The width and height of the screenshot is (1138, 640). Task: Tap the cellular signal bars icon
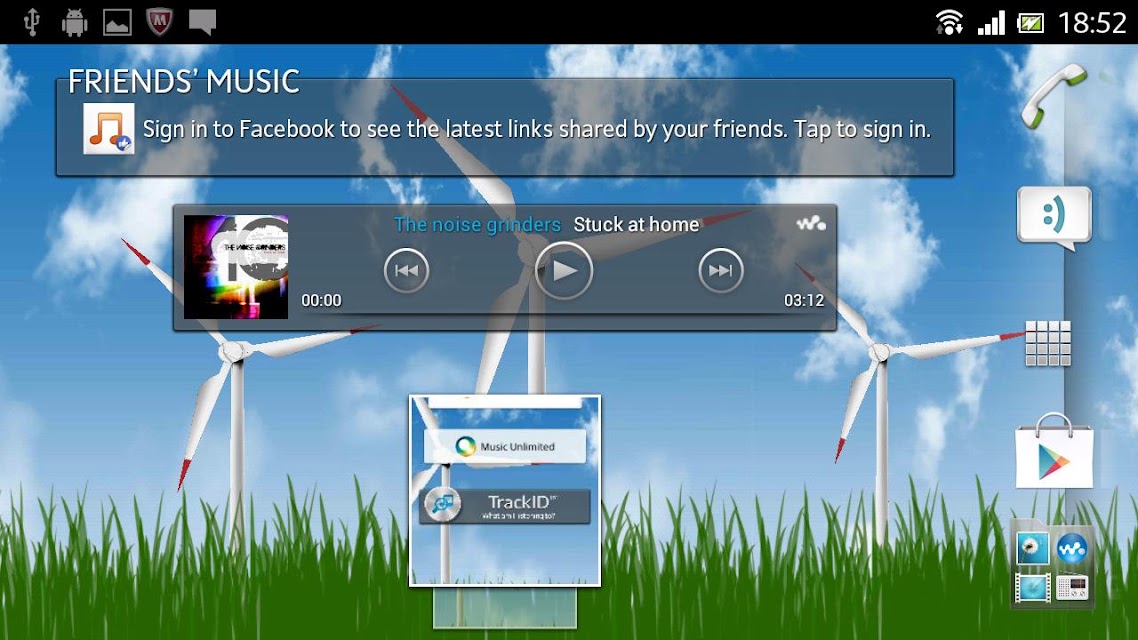(x=991, y=22)
